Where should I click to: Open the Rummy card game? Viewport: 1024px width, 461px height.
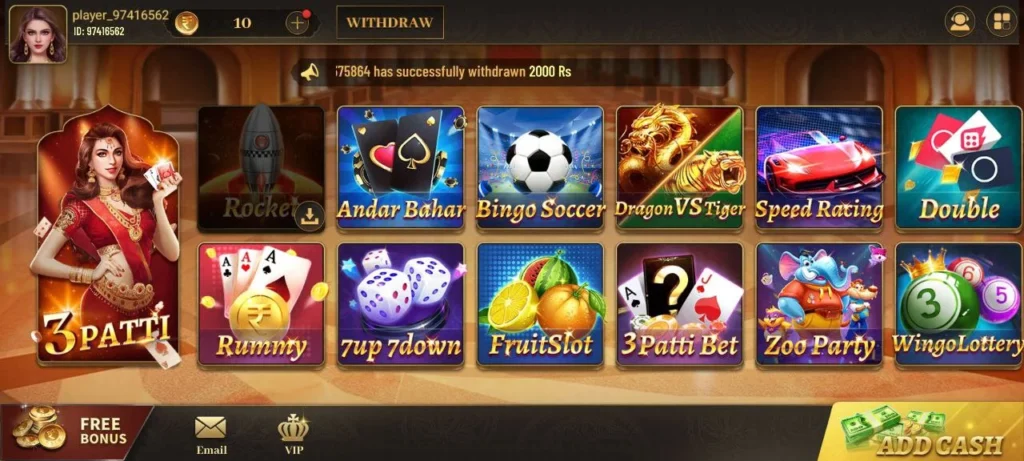pyautogui.click(x=261, y=304)
